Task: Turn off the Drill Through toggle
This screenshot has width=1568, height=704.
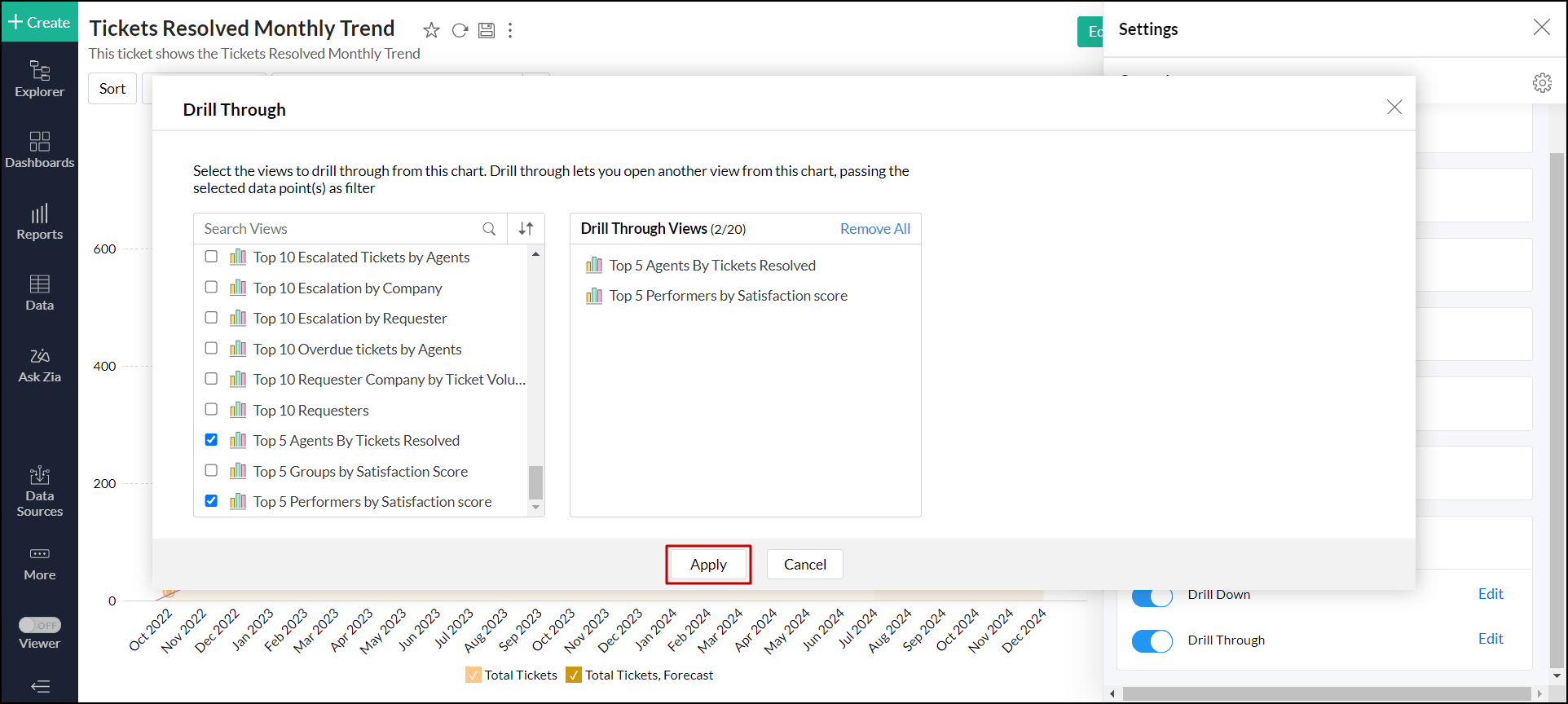Action: (1152, 640)
